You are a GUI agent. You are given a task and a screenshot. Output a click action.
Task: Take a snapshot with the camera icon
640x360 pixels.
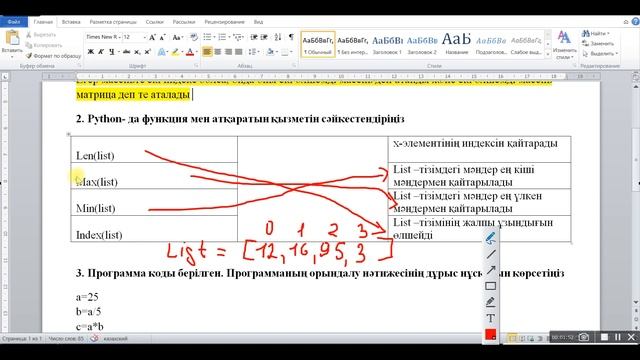click(x=584, y=337)
